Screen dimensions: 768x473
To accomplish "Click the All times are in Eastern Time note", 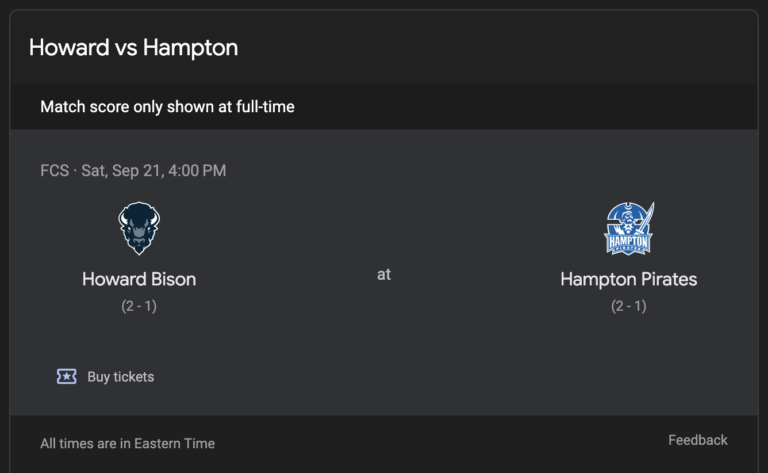I will pos(127,443).
